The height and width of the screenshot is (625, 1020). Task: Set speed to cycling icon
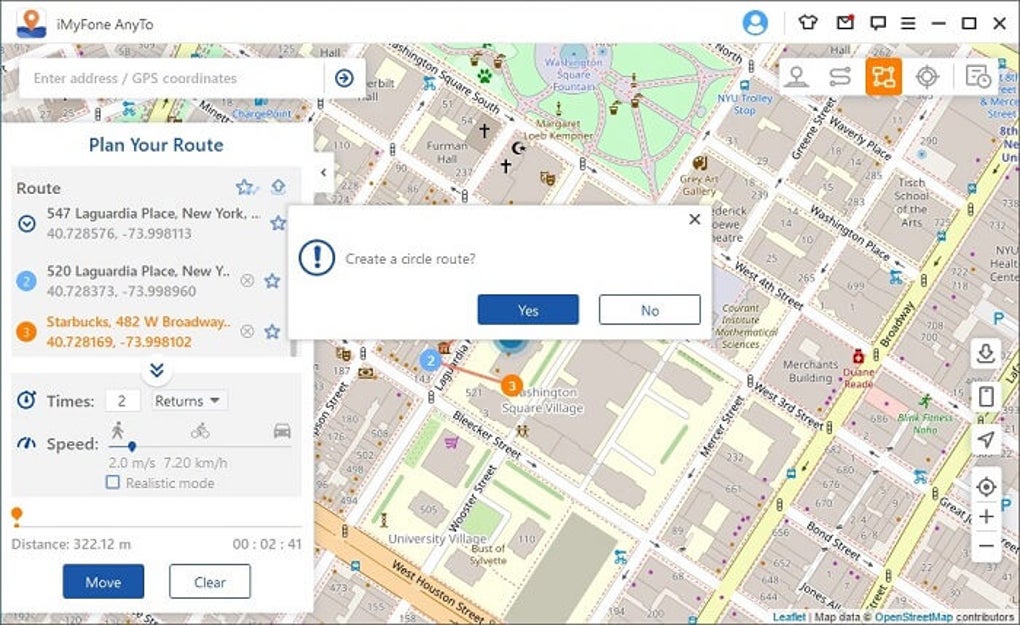[200, 431]
